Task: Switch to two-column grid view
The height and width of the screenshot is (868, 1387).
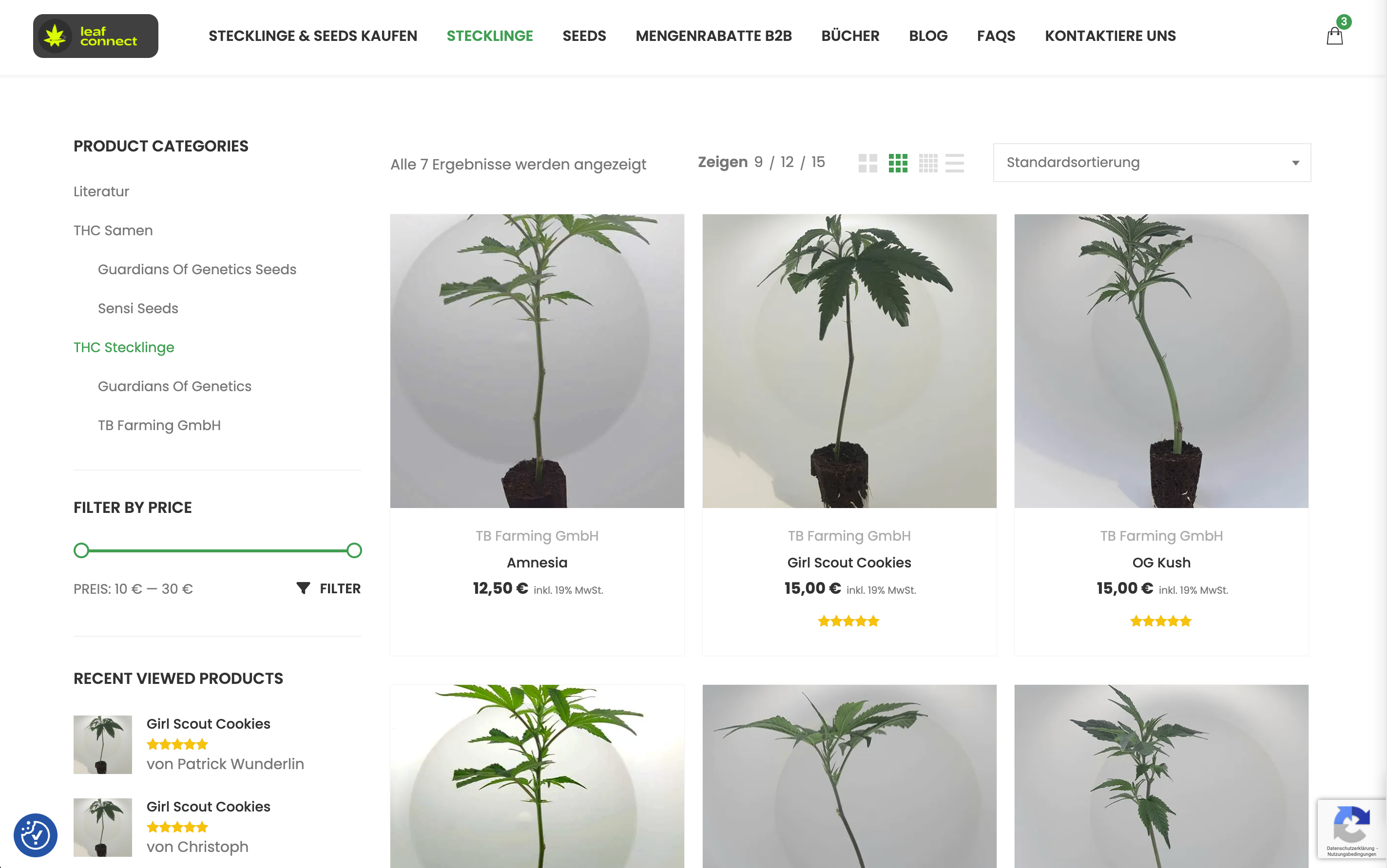Action: click(868, 163)
